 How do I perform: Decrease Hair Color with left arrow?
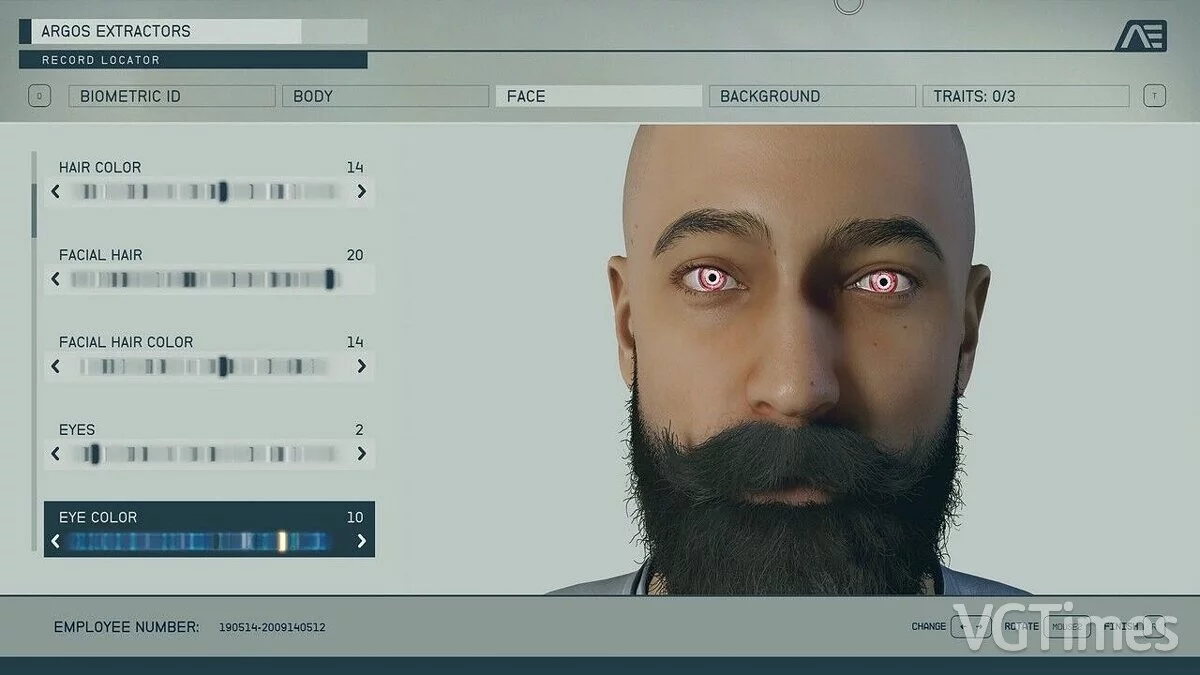tap(55, 191)
